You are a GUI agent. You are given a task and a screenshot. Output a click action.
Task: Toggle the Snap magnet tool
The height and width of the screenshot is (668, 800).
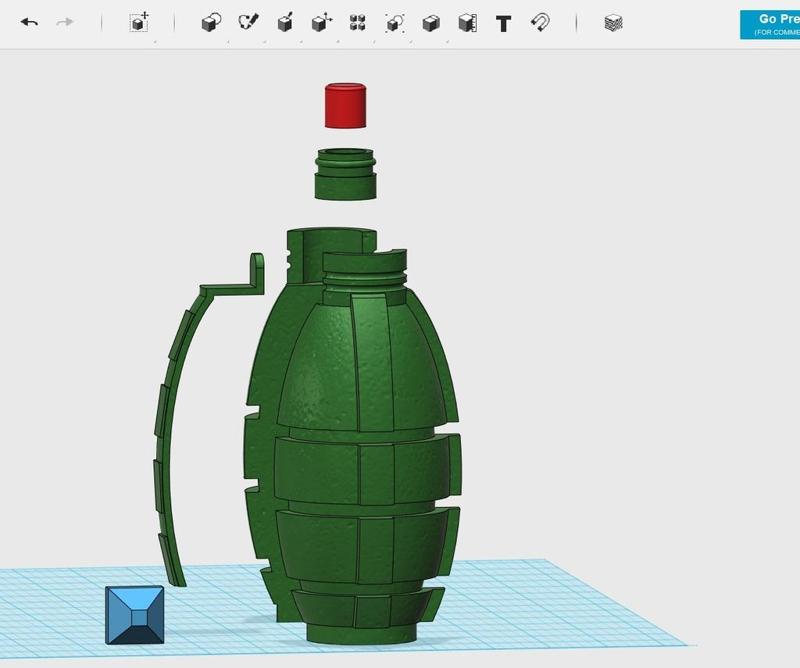tap(540, 22)
